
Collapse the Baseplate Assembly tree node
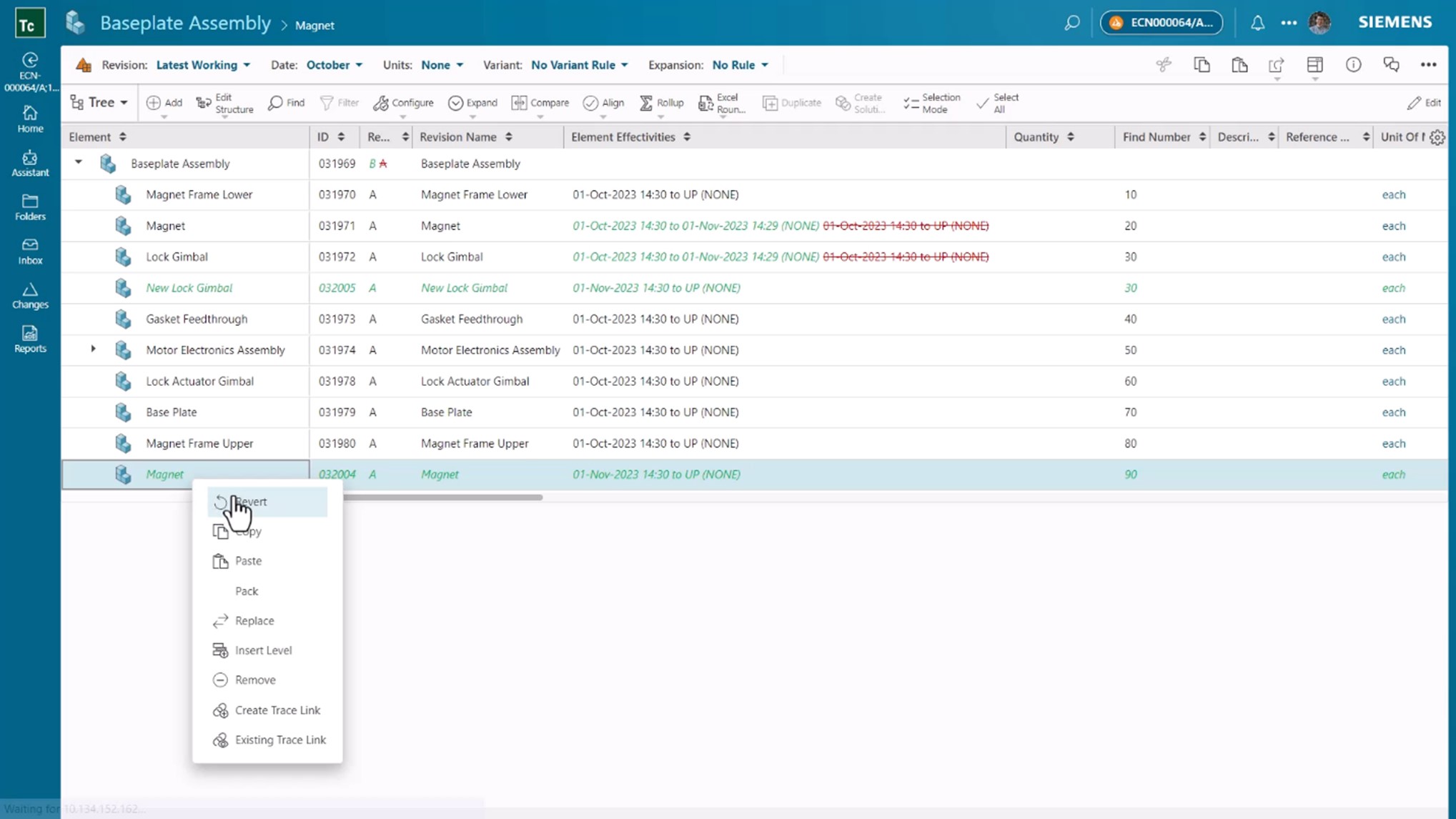point(79,163)
